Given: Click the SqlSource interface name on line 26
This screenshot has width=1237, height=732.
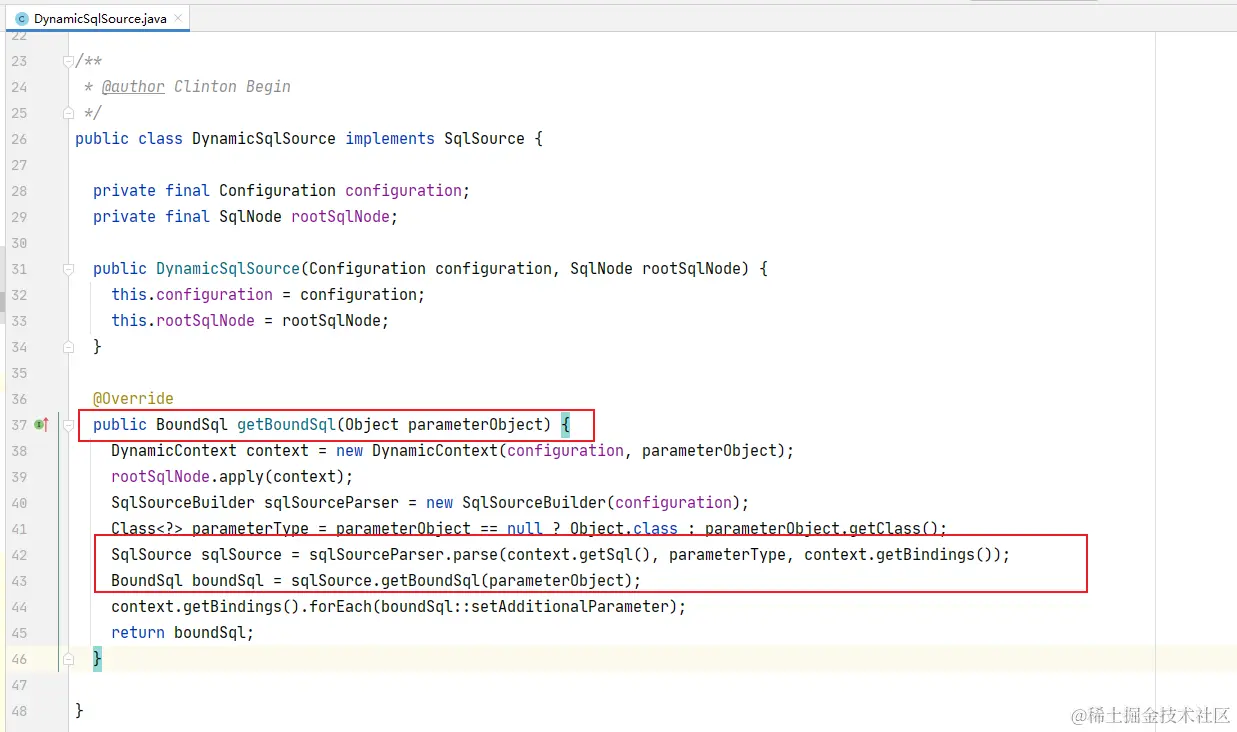Looking at the screenshot, I should 484,139.
